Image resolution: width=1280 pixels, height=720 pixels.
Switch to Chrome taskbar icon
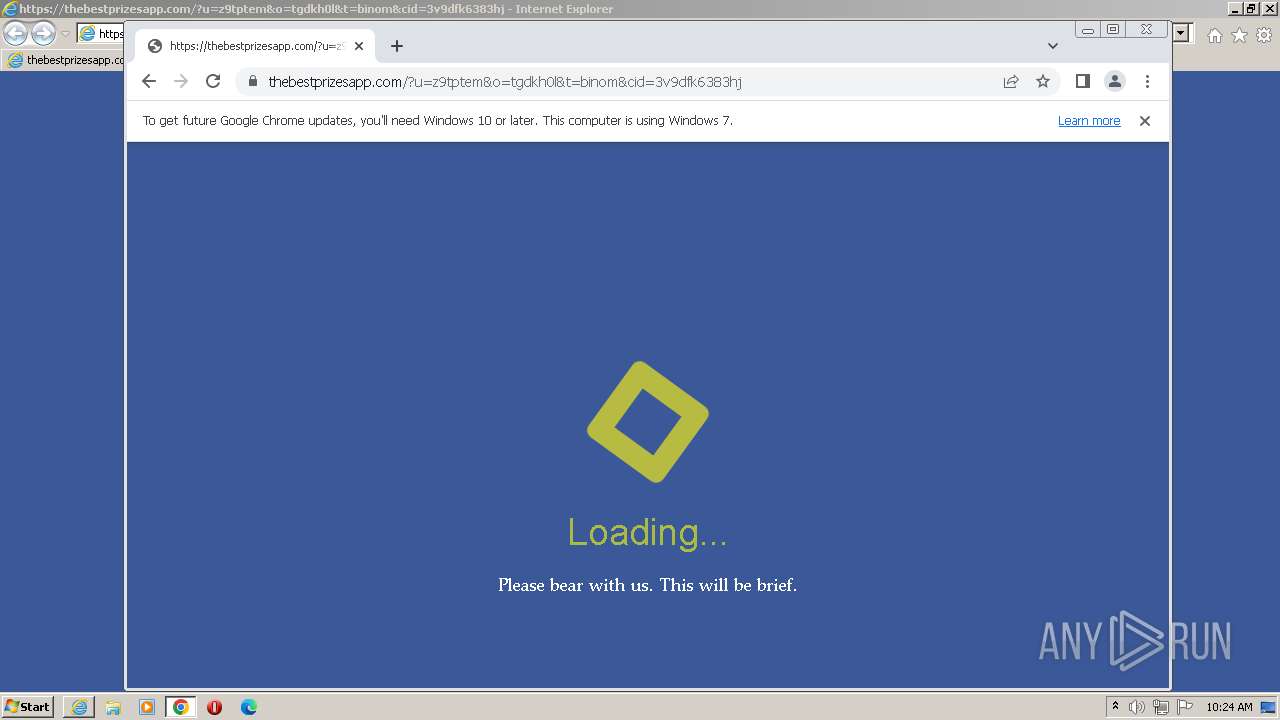[x=181, y=707]
